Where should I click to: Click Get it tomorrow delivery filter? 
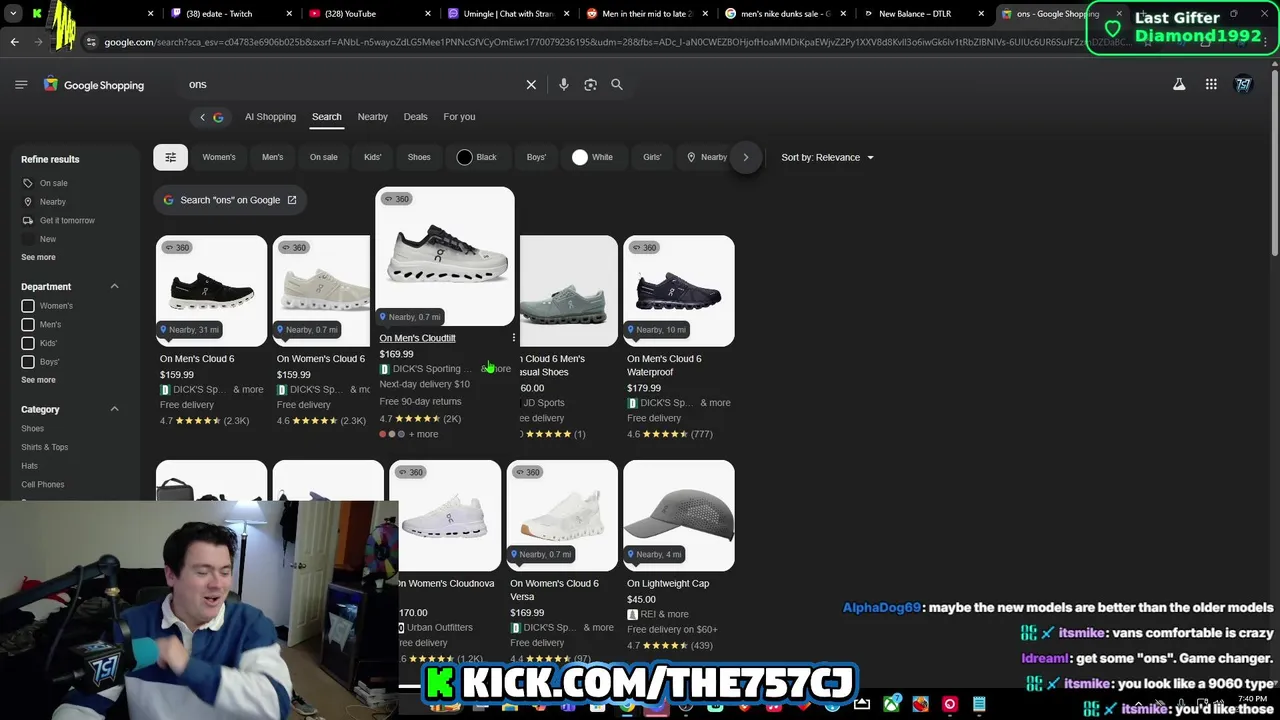click(59, 220)
